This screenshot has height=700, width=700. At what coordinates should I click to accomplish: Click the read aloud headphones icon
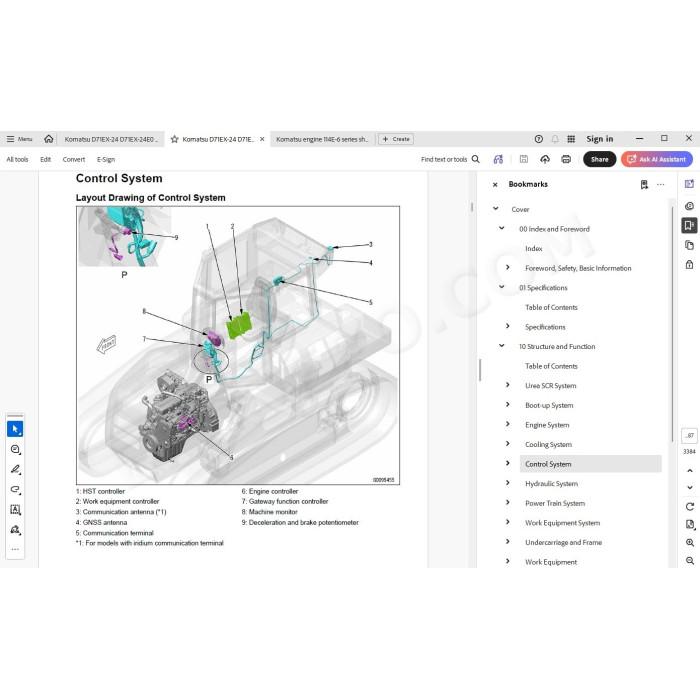[x=498, y=159]
